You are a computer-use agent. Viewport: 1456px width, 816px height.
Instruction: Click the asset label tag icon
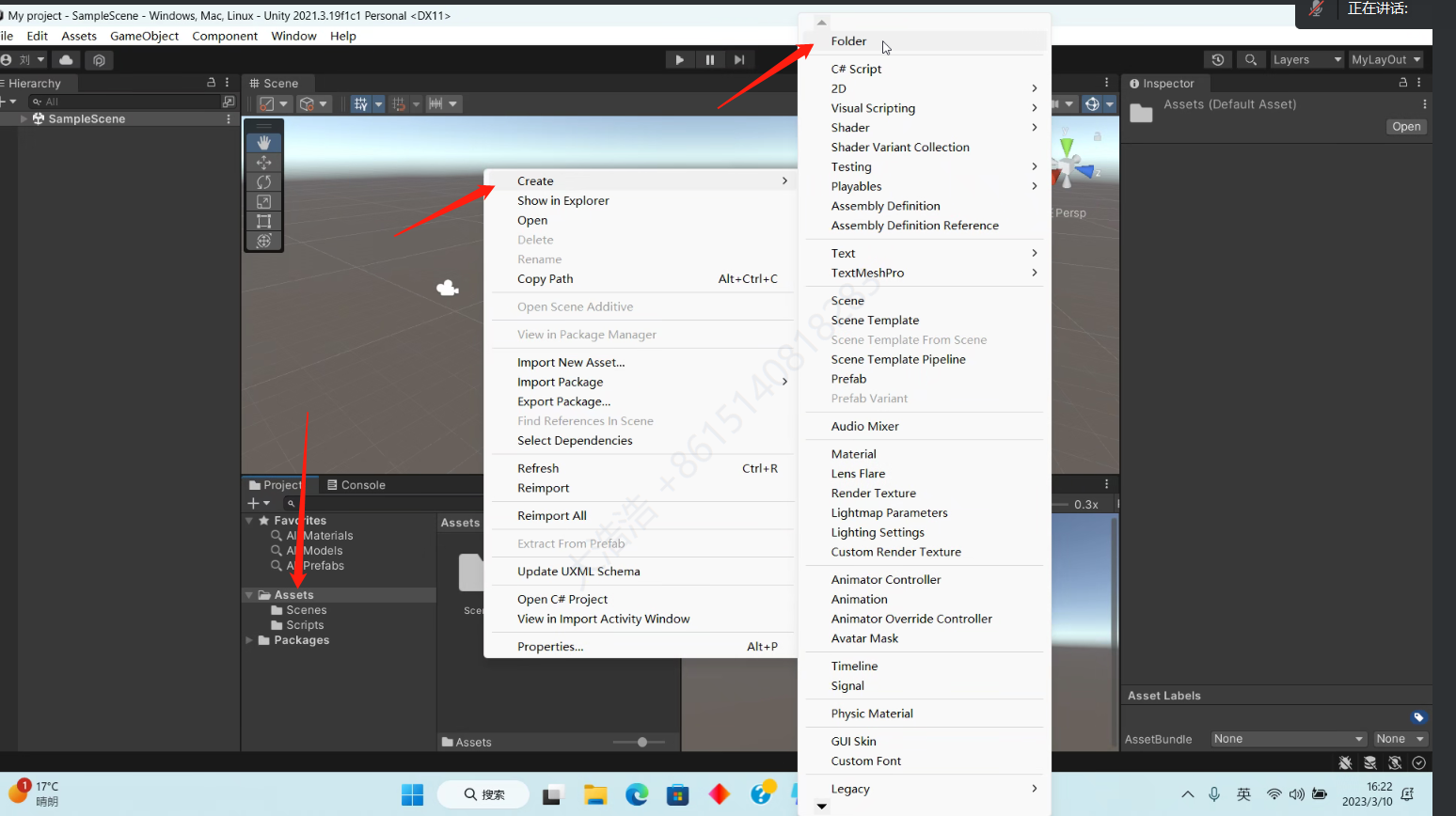pyautogui.click(x=1418, y=717)
